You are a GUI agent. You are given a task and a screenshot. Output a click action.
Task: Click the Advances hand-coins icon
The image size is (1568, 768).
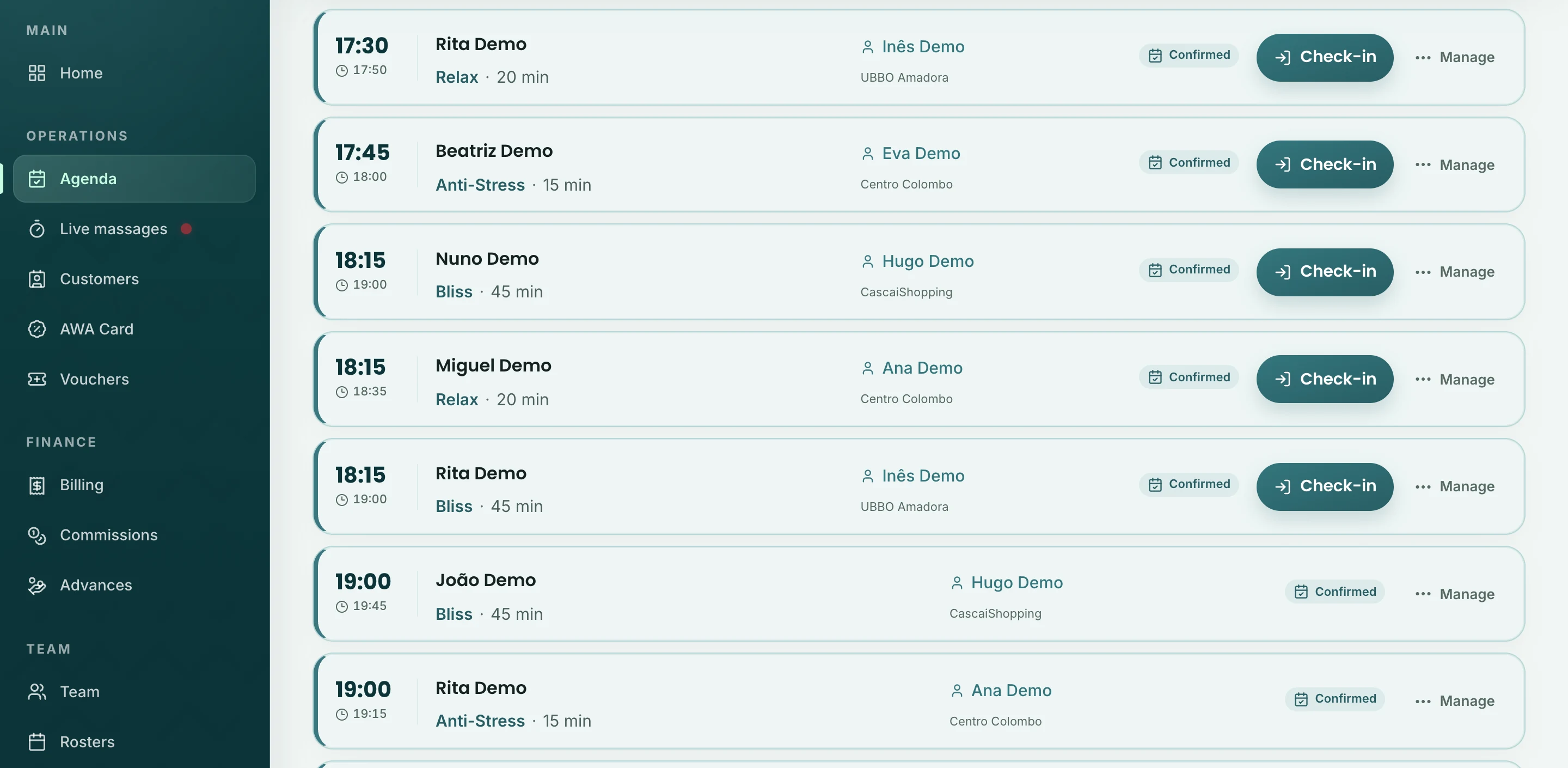coord(36,584)
